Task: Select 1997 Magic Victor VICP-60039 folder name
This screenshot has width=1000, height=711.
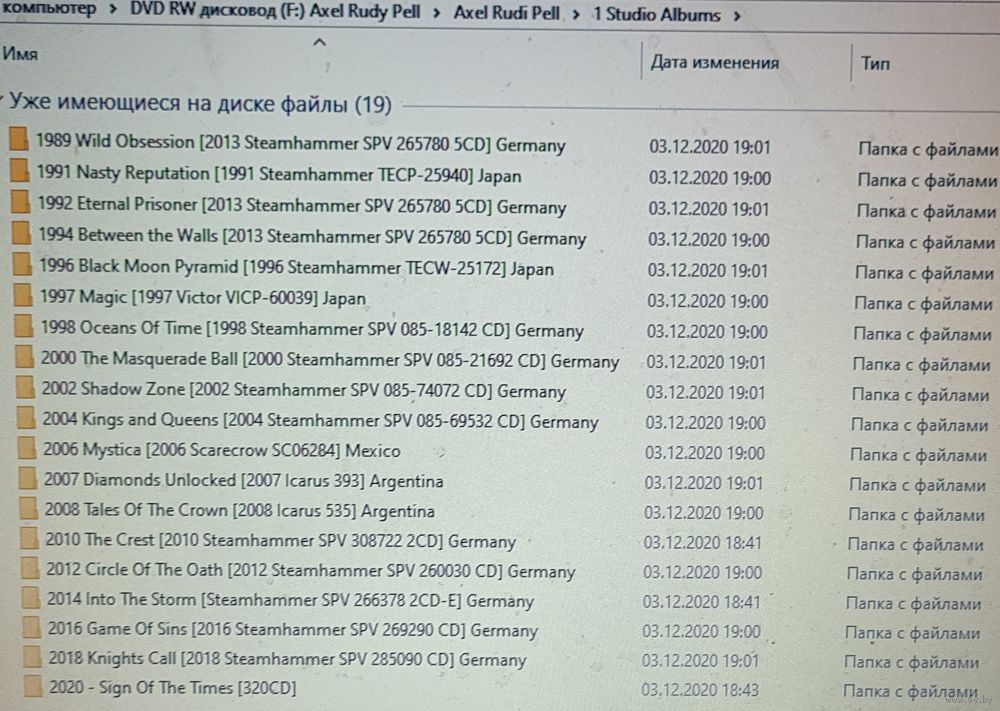Action: [203, 297]
